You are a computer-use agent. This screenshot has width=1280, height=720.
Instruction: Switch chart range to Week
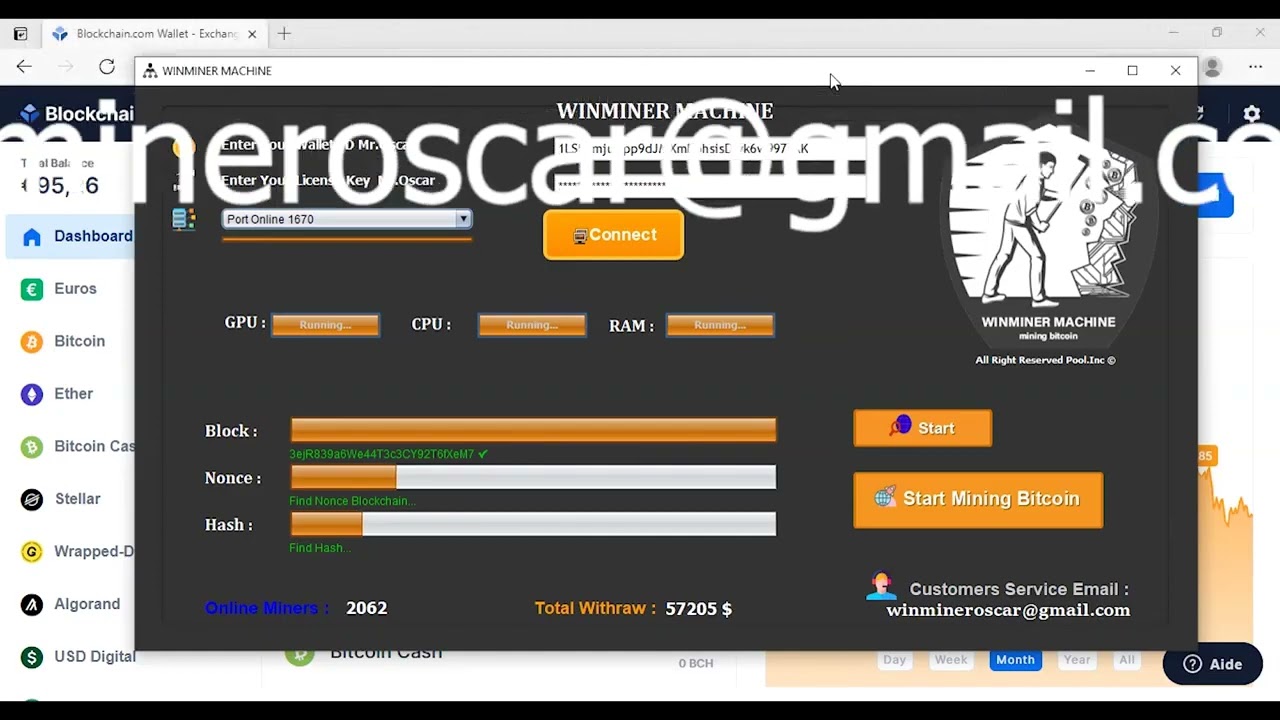(951, 660)
